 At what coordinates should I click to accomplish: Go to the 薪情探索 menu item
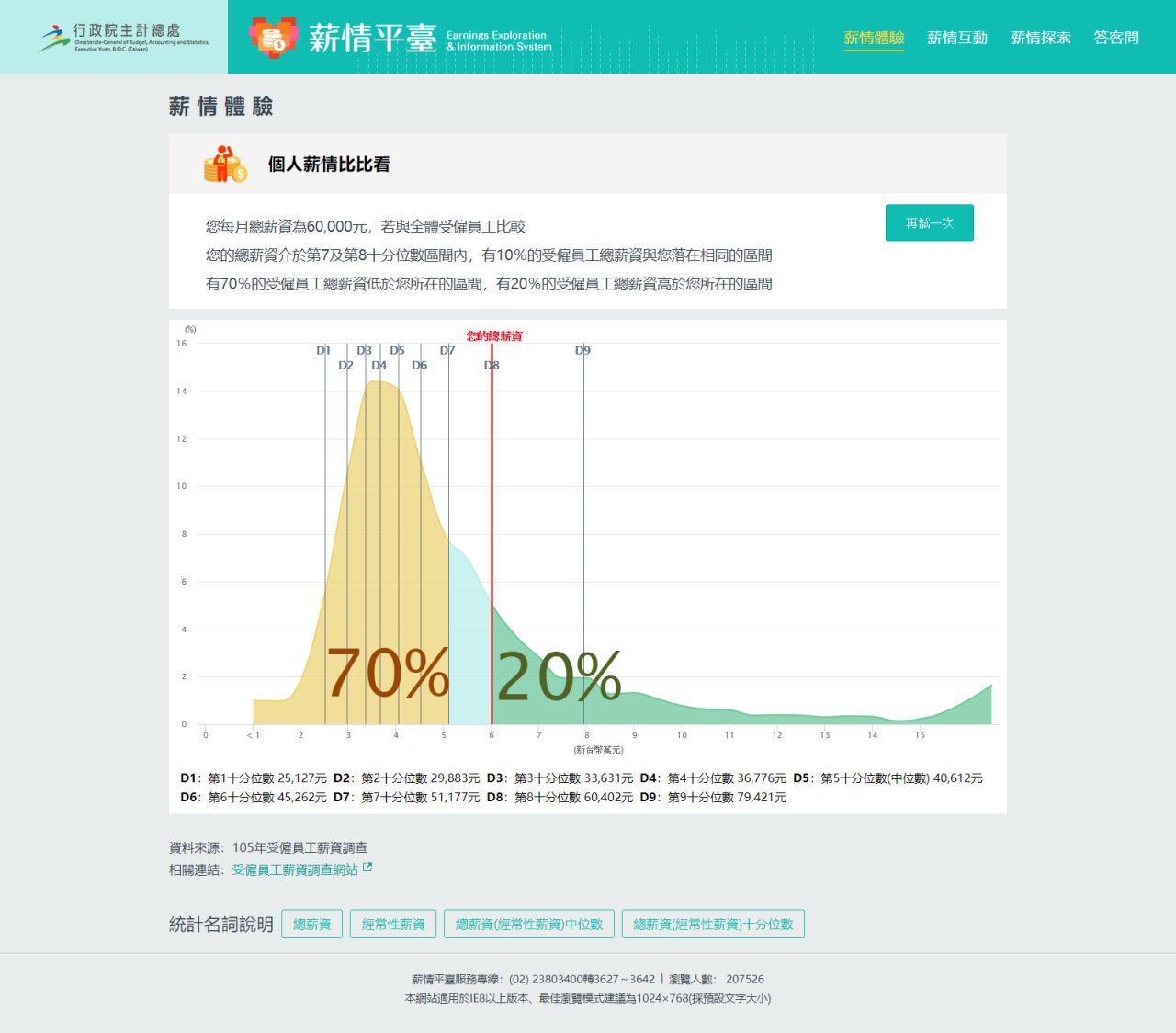pyautogui.click(x=1040, y=38)
